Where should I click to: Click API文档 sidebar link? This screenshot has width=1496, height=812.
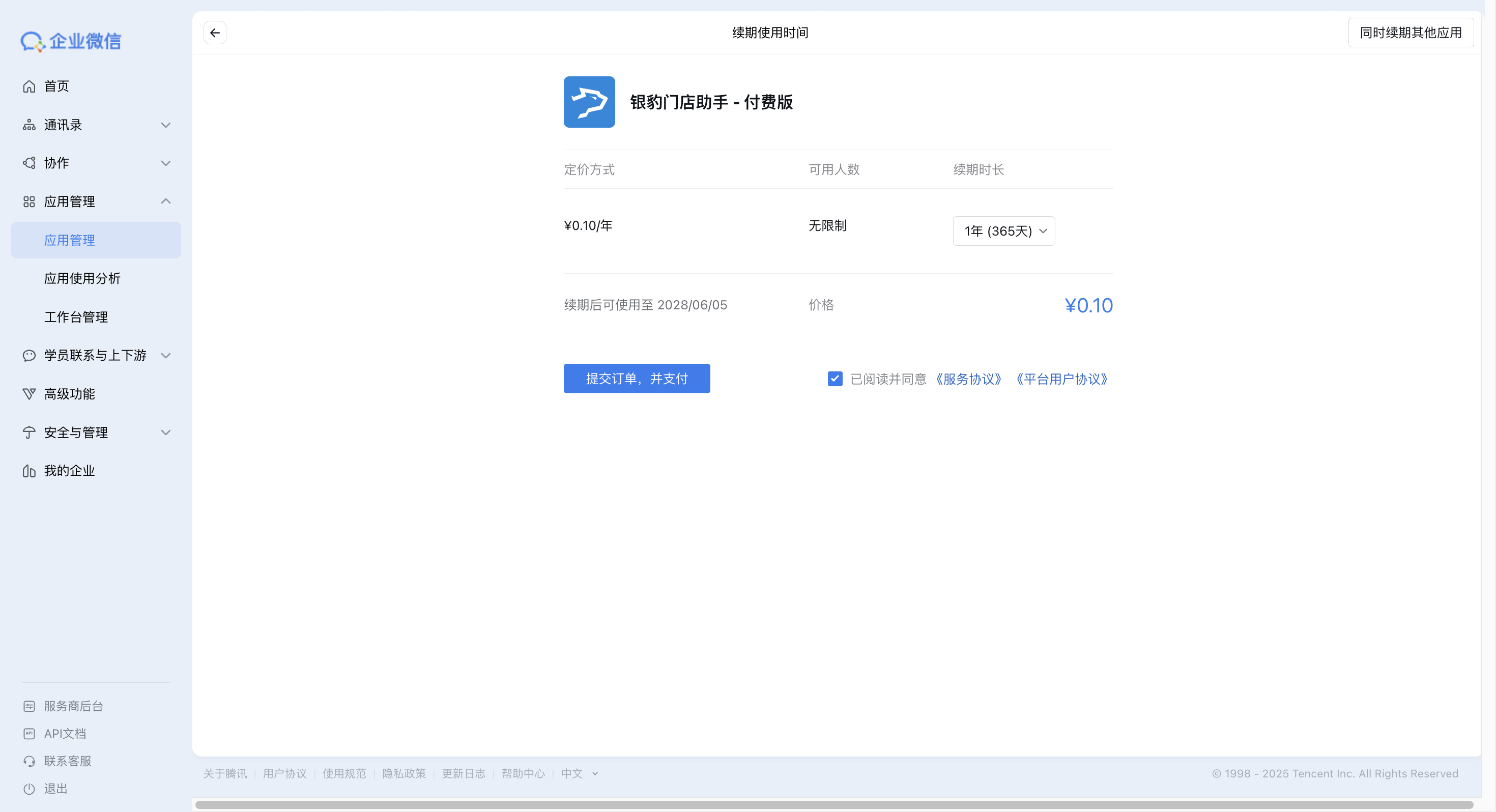tap(65, 734)
